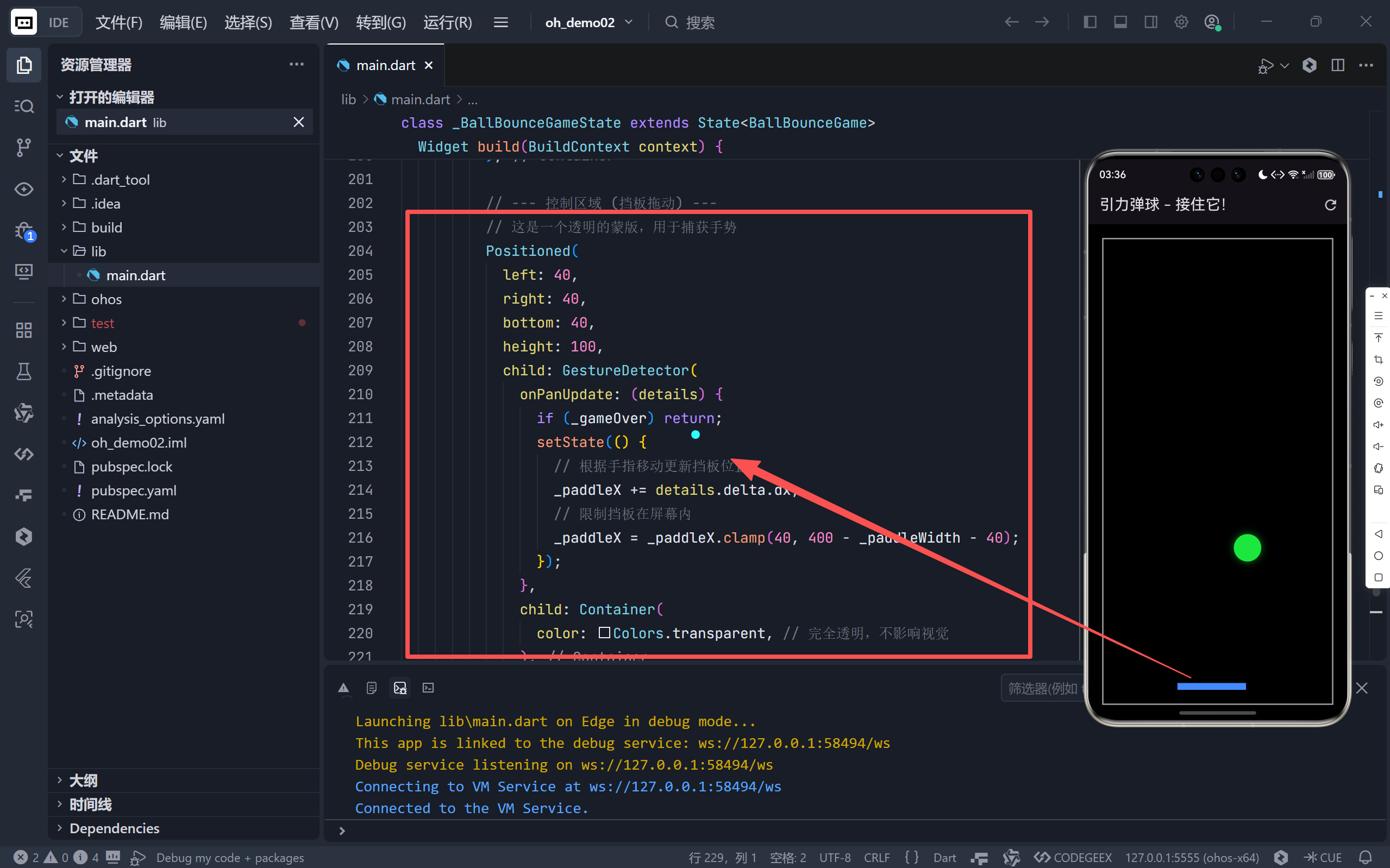
Task: Open the Testing flask icon
Action: [x=23, y=372]
